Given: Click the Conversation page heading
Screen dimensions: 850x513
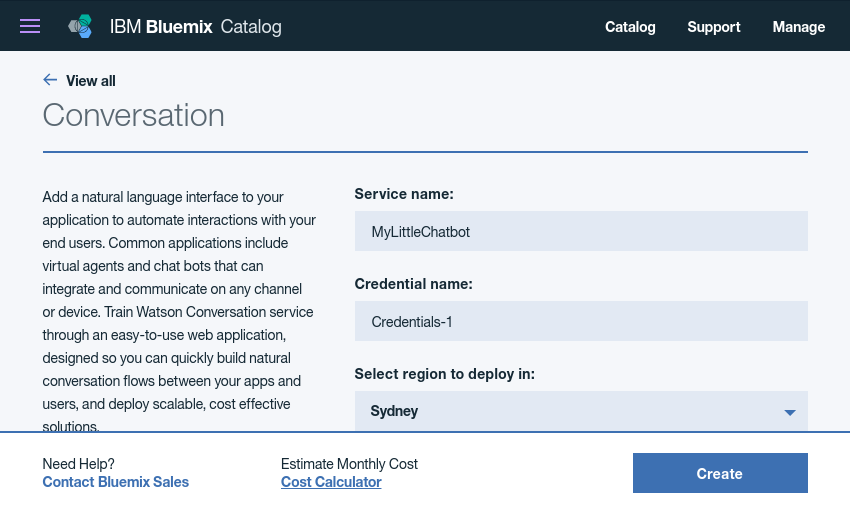Looking at the screenshot, I should pyautogui.click(x=133, y=115).
